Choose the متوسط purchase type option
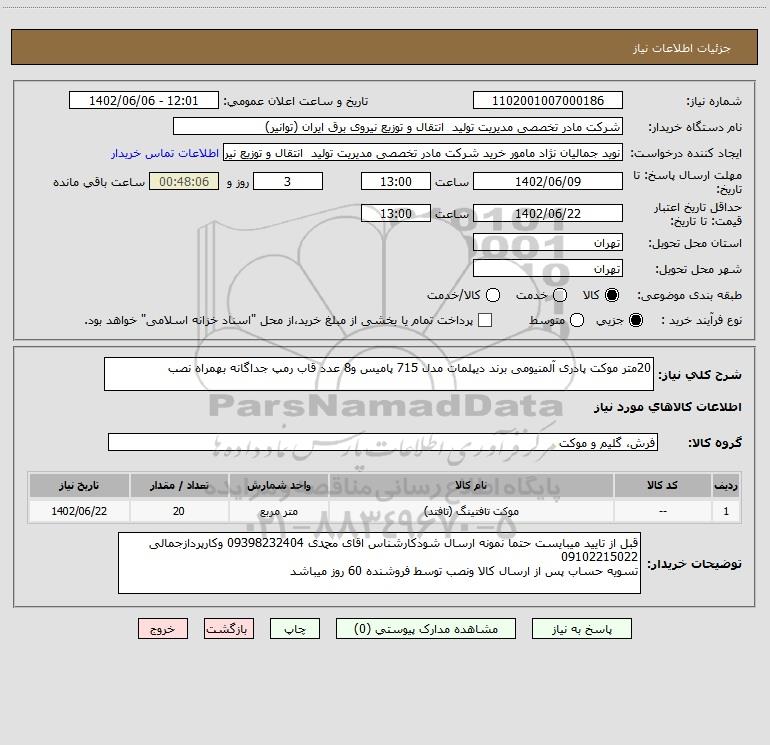770x745 pixels. (577, 320)
